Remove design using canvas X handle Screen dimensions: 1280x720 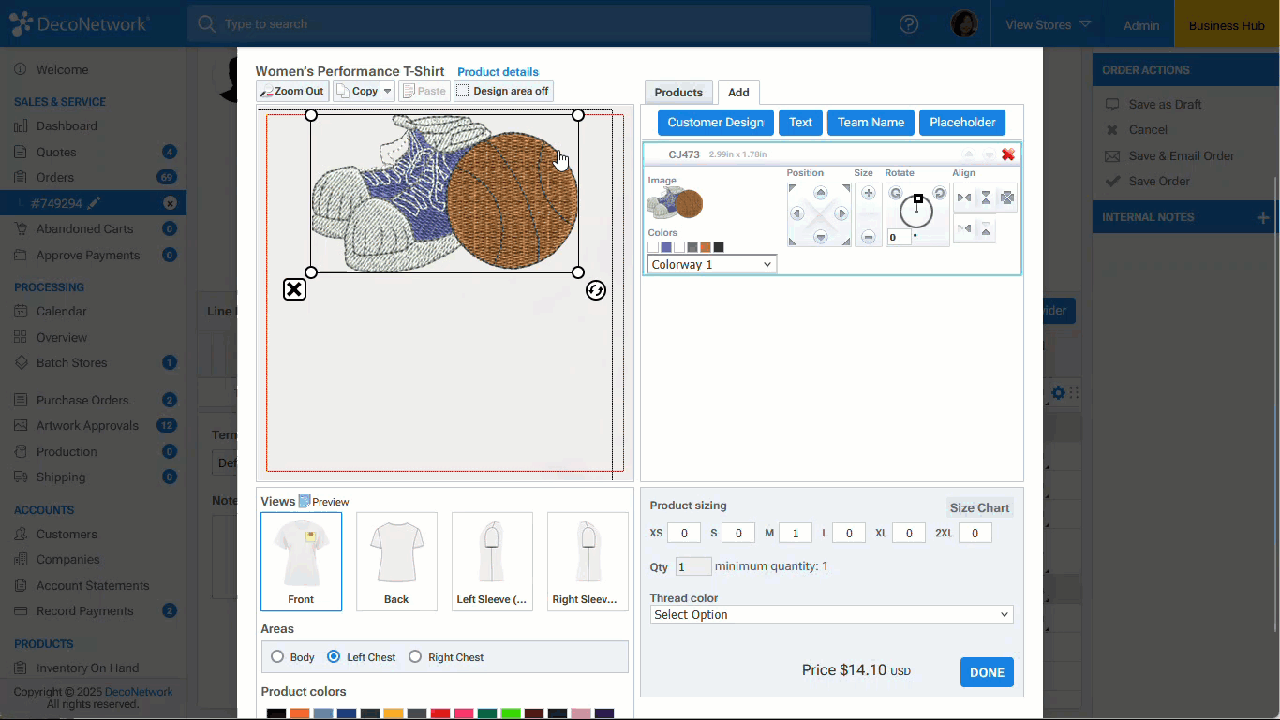(x=294, y=290)
